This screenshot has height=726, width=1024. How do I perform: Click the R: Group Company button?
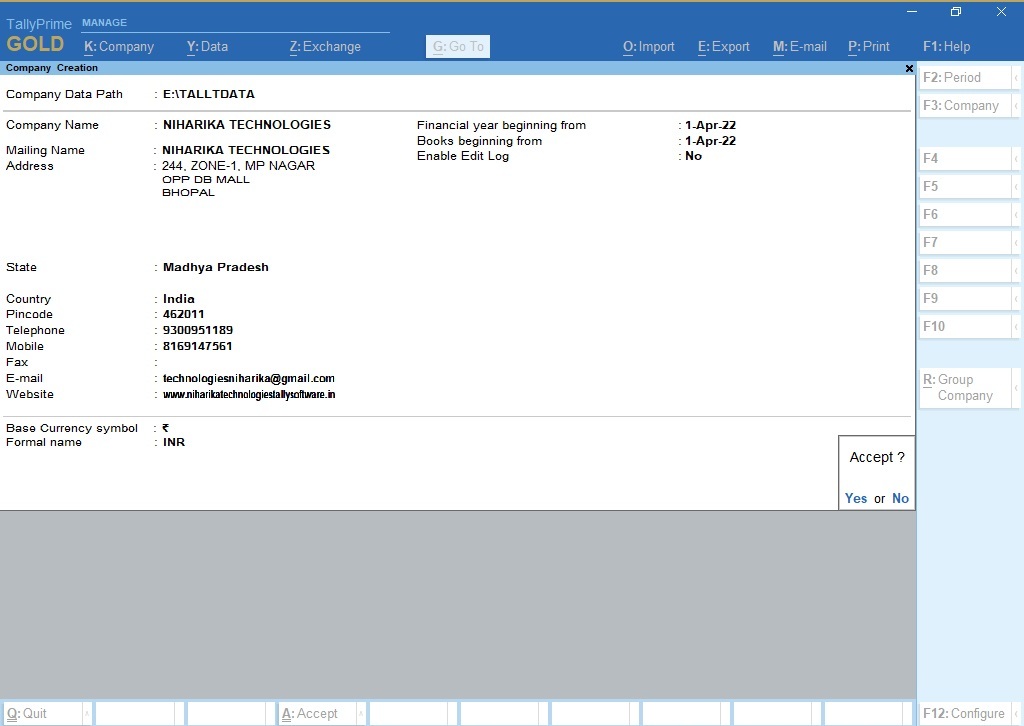965,388
